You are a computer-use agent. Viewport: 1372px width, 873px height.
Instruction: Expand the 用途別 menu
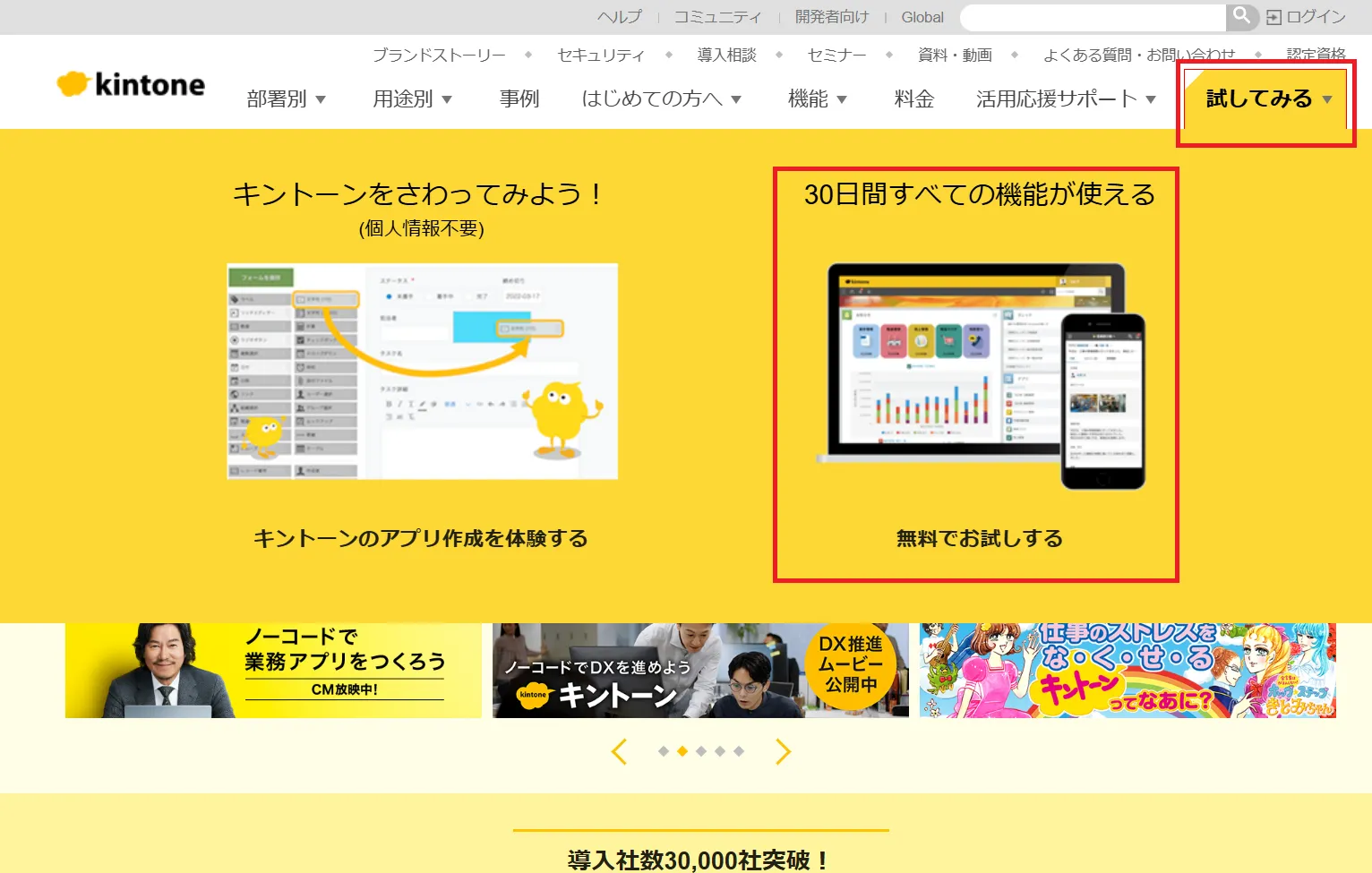(412, 98)
